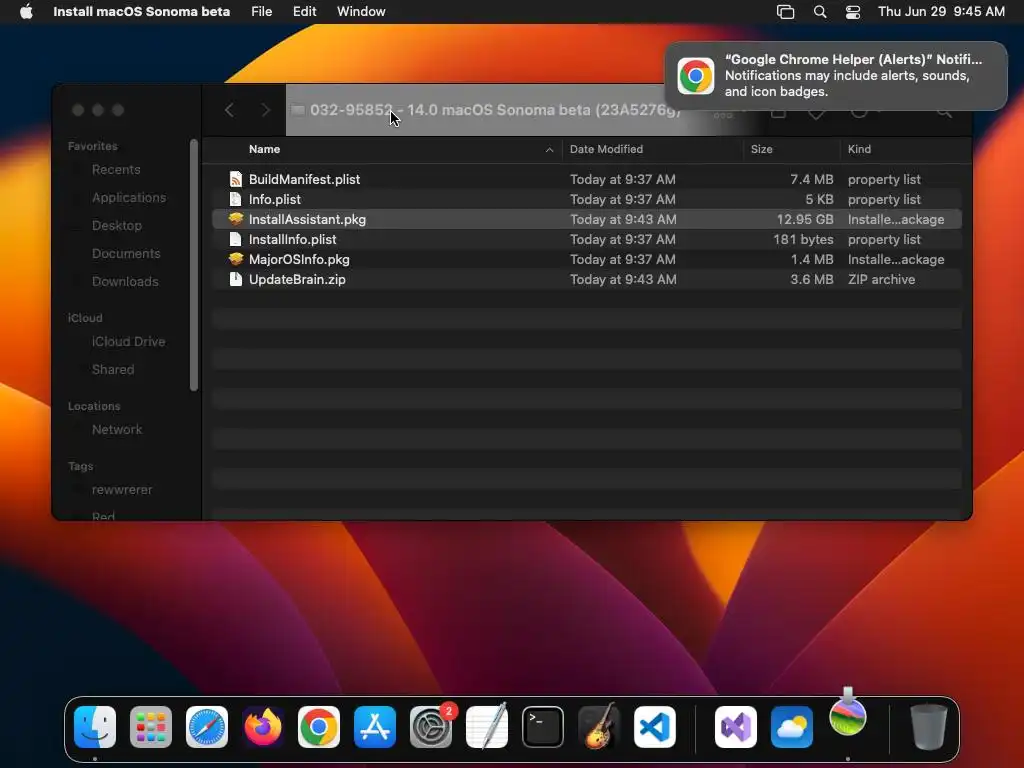Screen dimensions: 1024x768
Task: Go forward in Finder window
Action: pos(265,110)
